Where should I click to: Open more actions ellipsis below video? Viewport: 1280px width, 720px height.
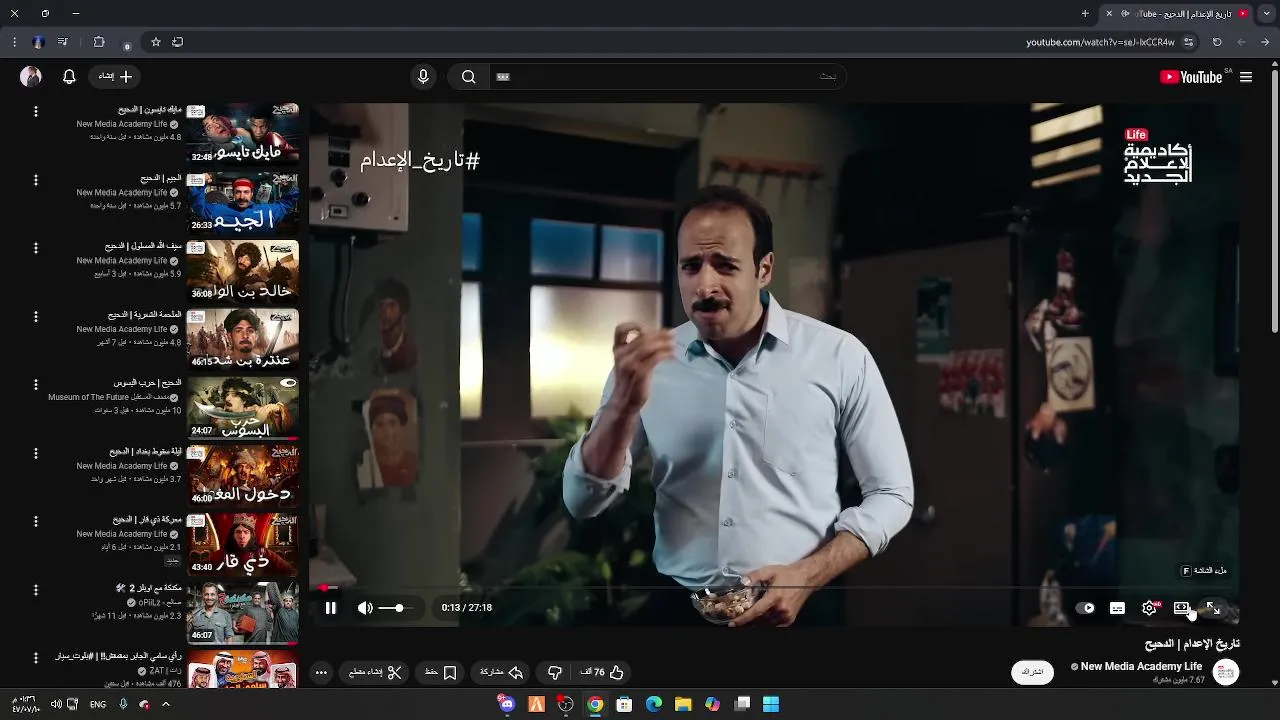click(x=321, y=673)
